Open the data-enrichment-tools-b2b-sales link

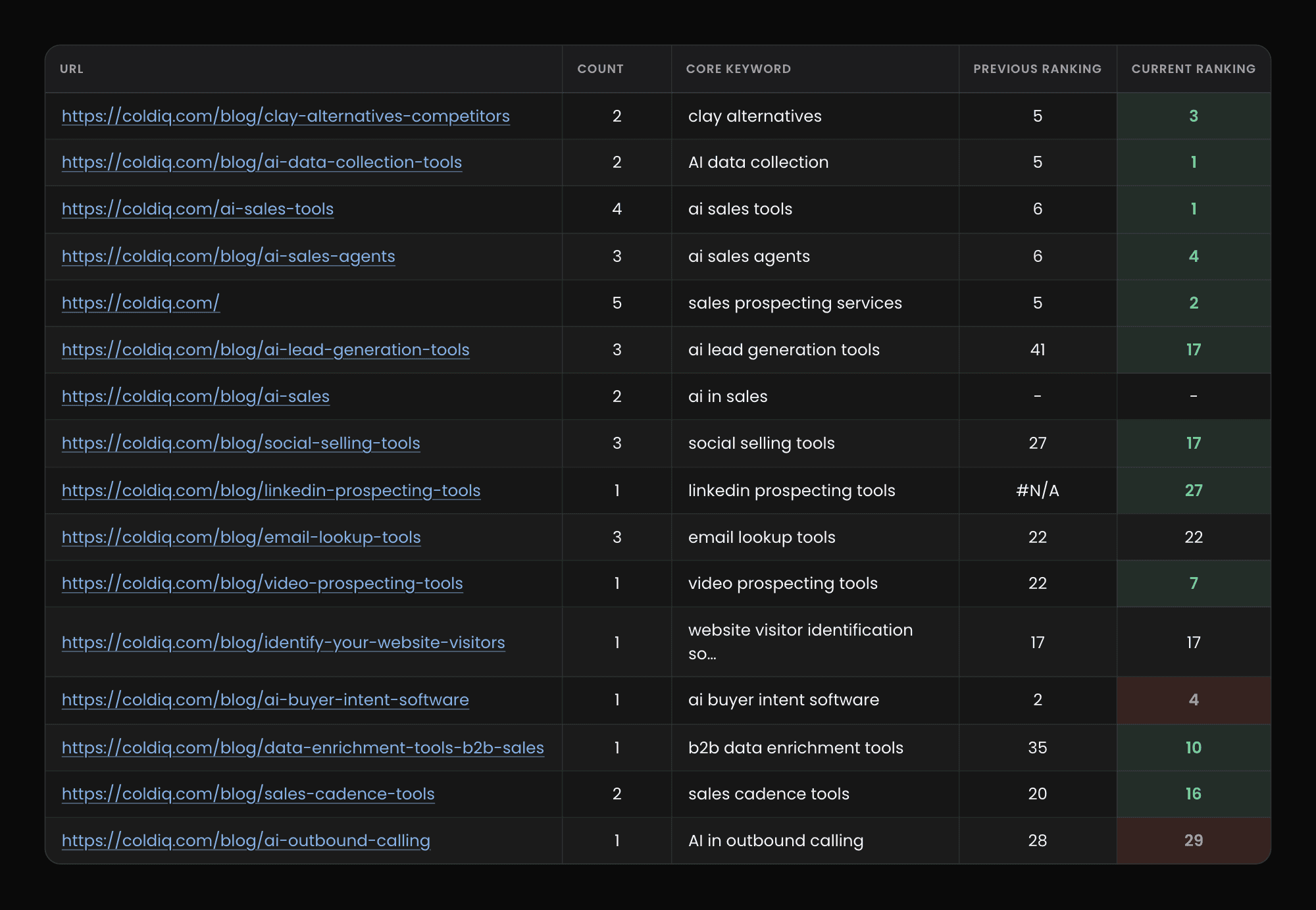[x=303, y=748]
